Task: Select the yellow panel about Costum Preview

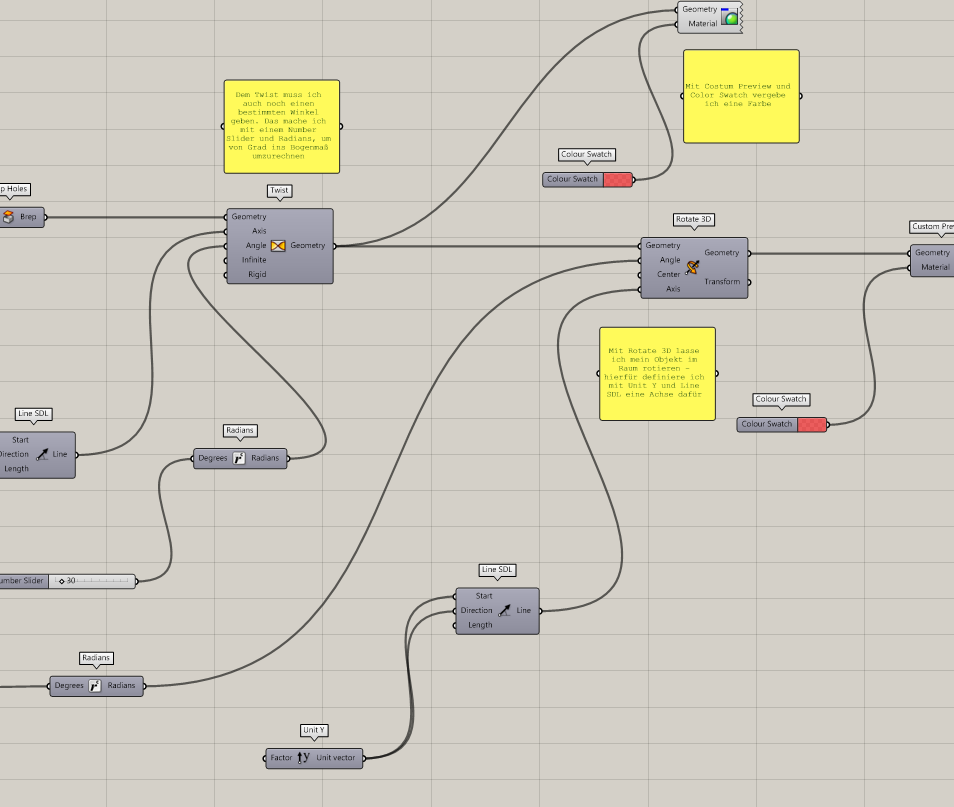Action: tap(741, 96)
